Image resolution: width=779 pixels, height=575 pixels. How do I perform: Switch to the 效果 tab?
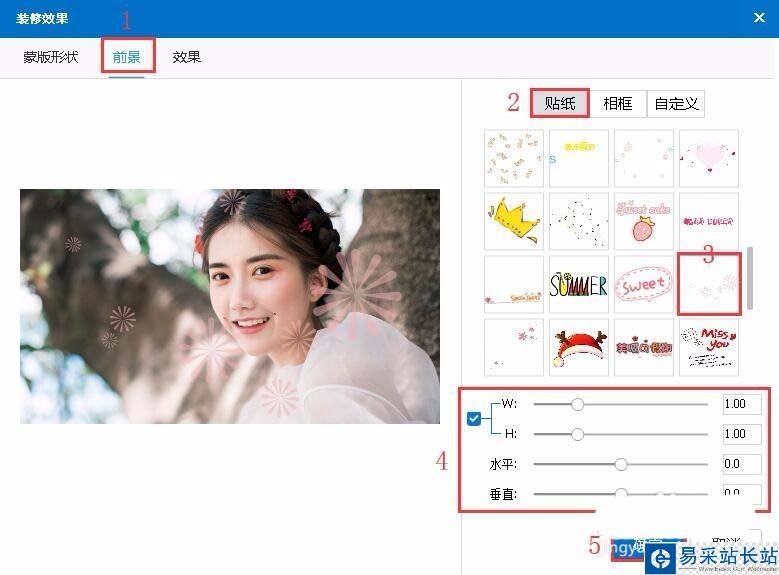point(186,57)
